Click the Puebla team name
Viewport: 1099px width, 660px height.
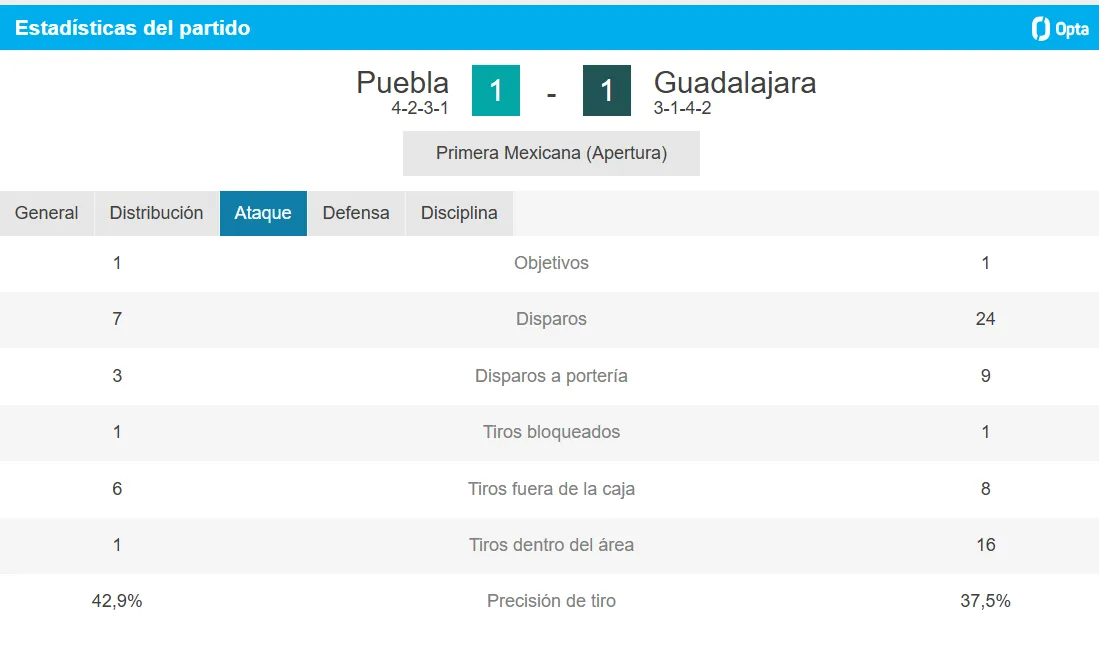point(402,83)
